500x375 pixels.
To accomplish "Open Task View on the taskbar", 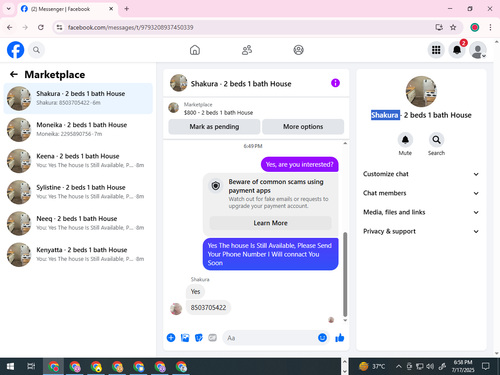I will point(31,367).
